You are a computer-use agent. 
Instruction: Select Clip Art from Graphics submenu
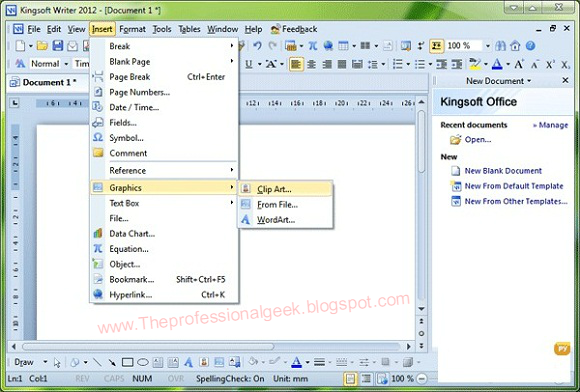(x=285, y=189)
